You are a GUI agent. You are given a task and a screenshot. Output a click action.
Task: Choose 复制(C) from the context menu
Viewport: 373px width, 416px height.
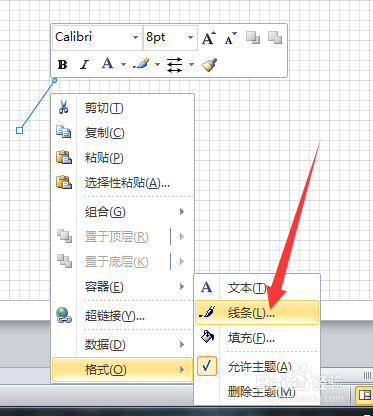122,133
